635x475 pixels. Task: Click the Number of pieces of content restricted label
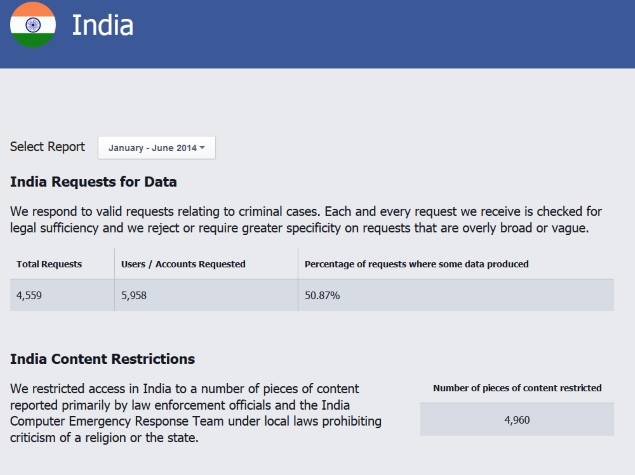pyautogui.click(x=517, y=388)
